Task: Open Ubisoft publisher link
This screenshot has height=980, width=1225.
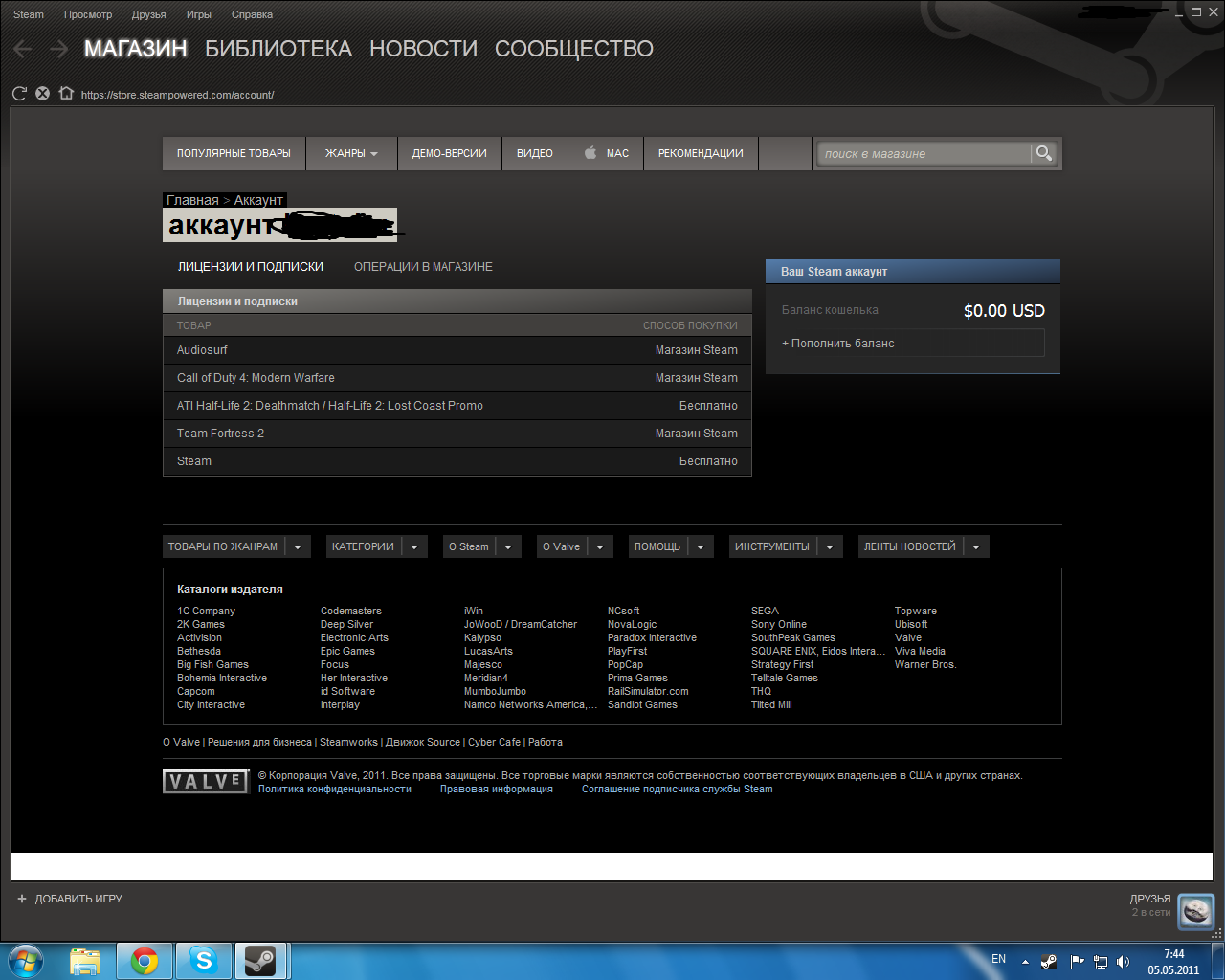Action: click(911, 624)
